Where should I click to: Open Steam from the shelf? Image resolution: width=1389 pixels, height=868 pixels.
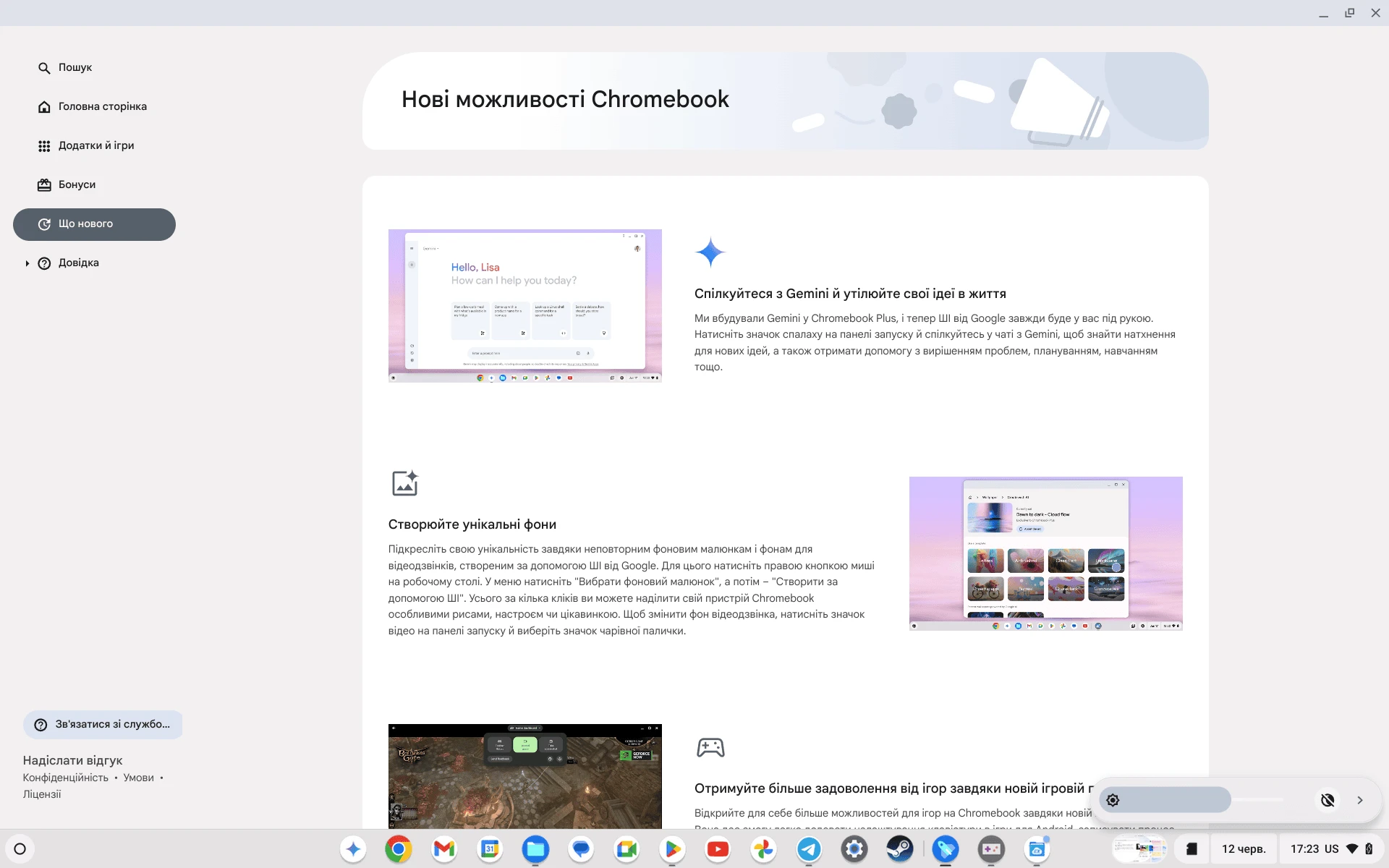click(x=900, y=849)
